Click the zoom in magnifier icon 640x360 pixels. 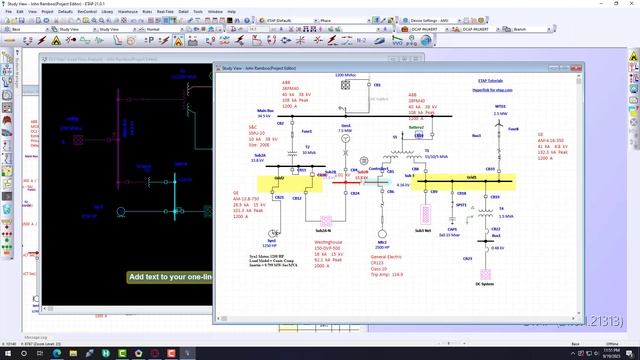coord(94,20)
